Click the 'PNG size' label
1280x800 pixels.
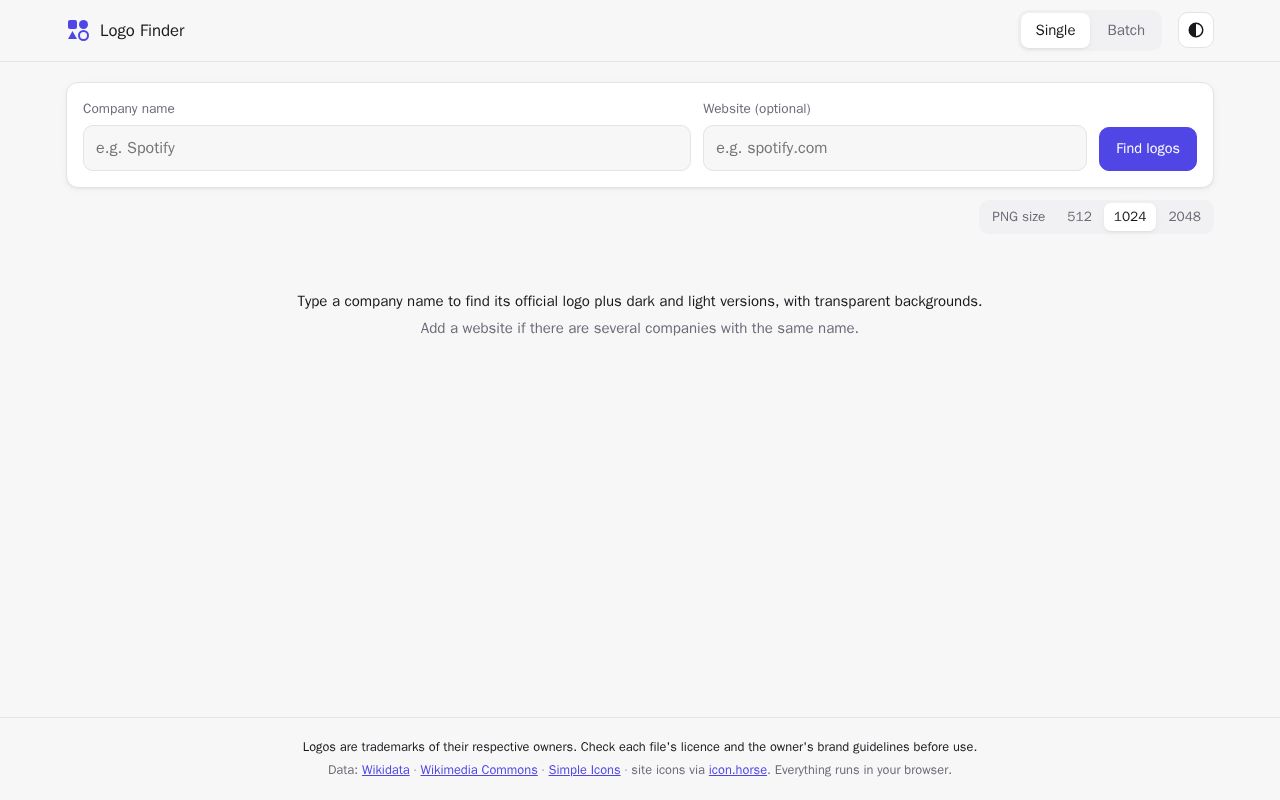click(x=1018, y=217)
